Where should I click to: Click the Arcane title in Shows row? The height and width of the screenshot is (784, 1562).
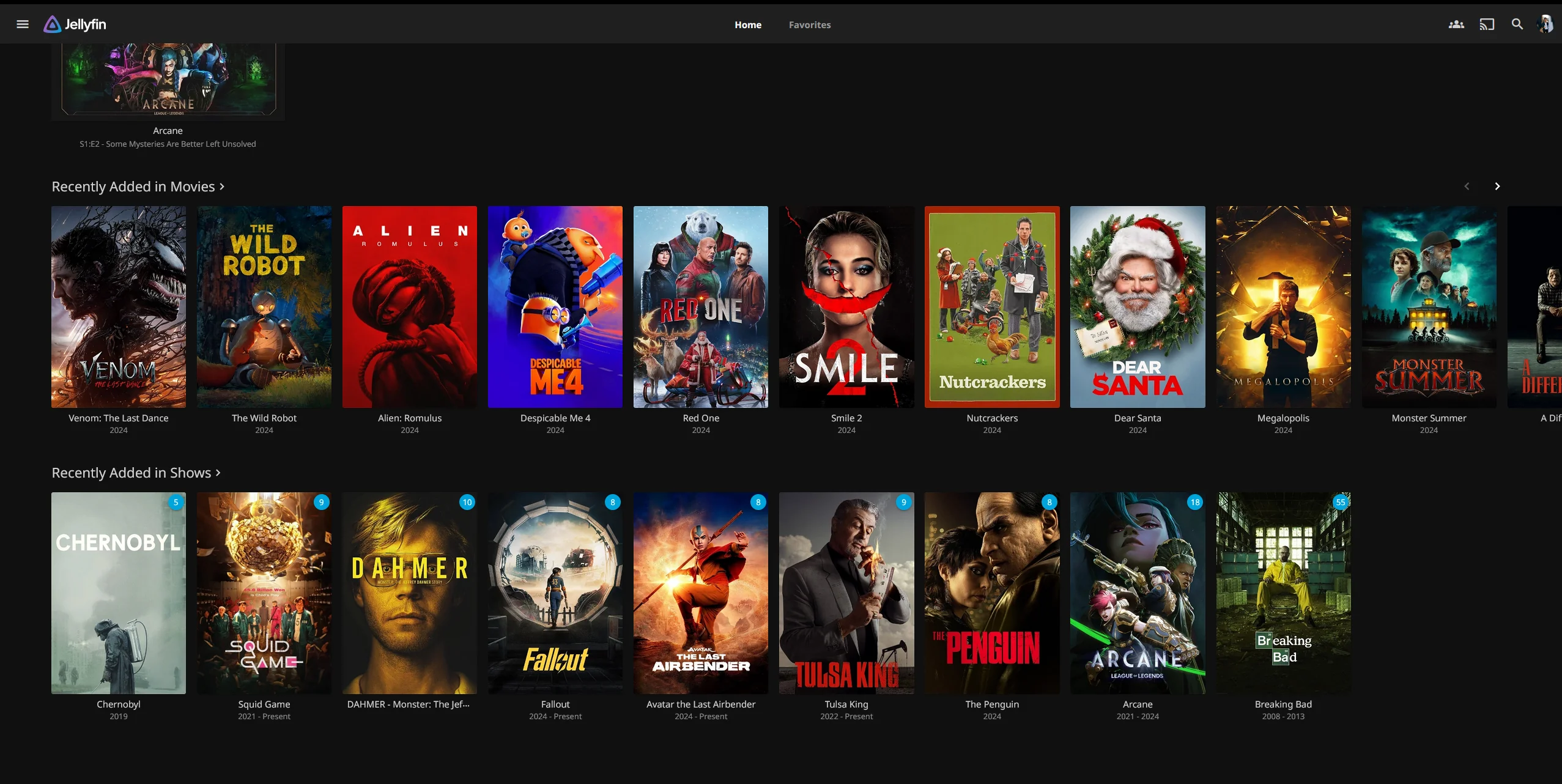tap(1138, 704)
